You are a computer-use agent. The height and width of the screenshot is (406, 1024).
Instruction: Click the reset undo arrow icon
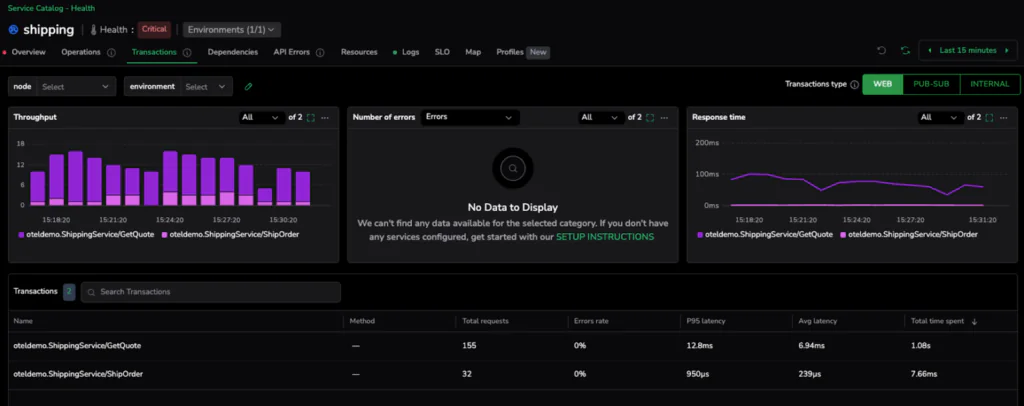point(881,50)
